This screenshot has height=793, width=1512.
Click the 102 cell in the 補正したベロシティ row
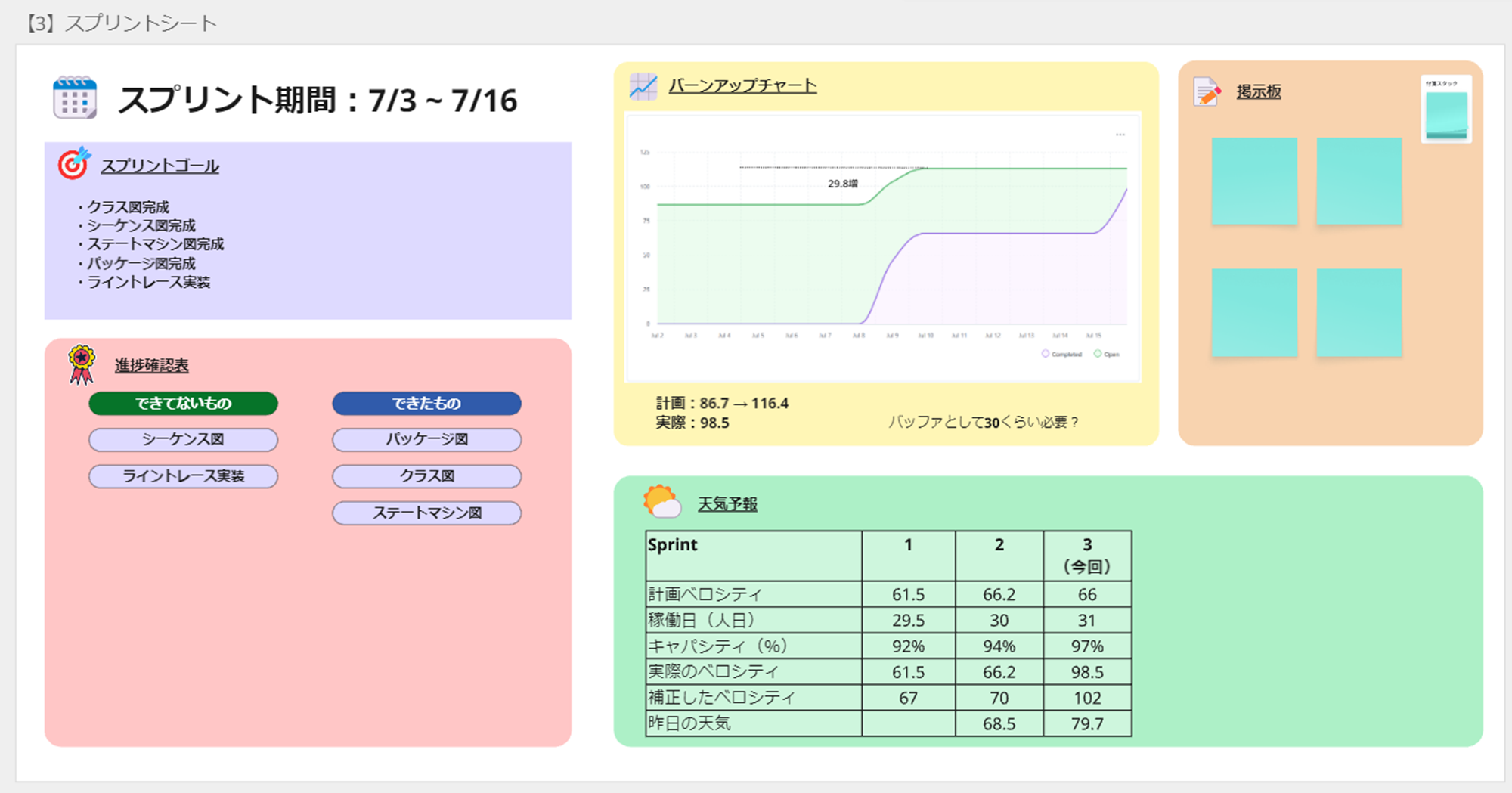click(1087, 697)
